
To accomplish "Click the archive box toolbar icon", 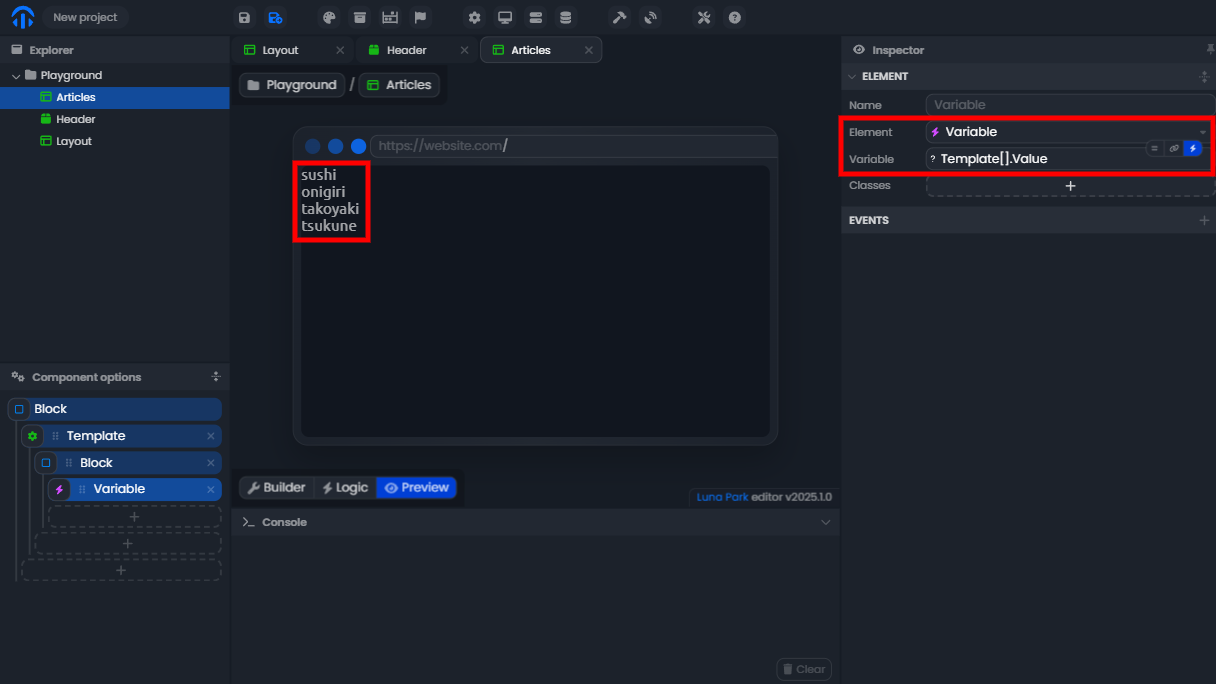I will pyautogui.click(x=360, y=18).
